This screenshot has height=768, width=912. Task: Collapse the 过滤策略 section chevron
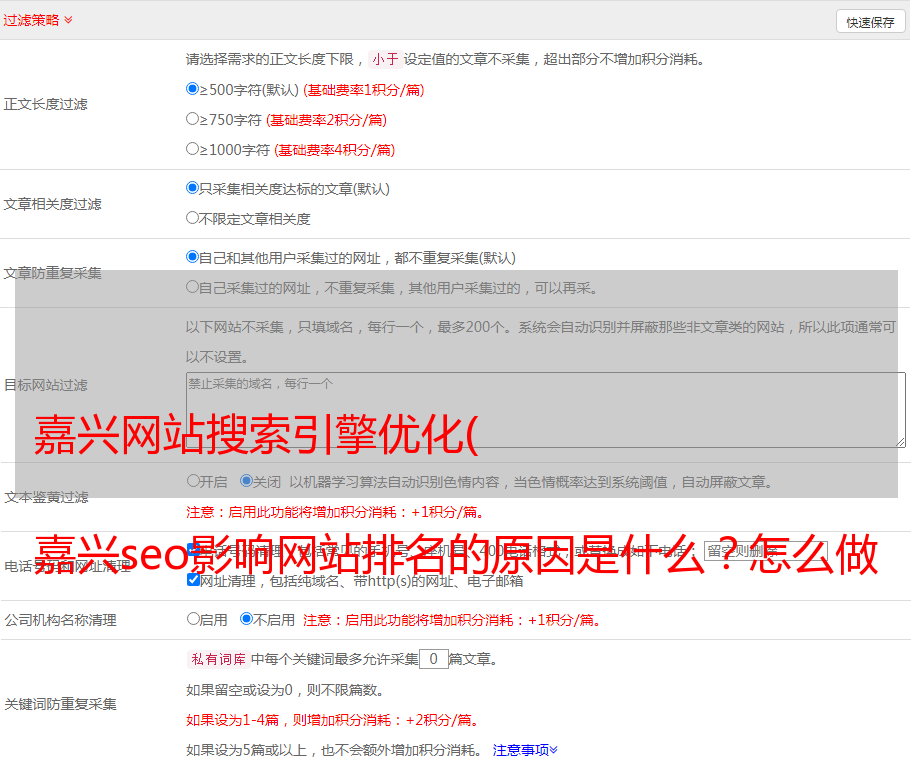tap(68, 20)
